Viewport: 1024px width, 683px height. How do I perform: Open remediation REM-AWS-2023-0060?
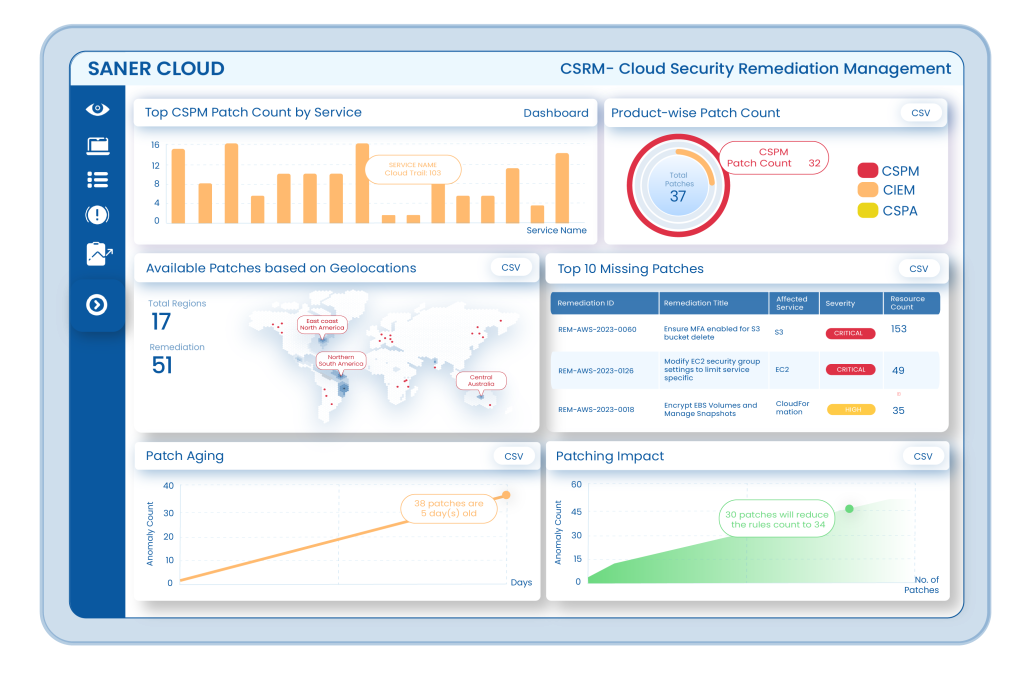[597, 330]
